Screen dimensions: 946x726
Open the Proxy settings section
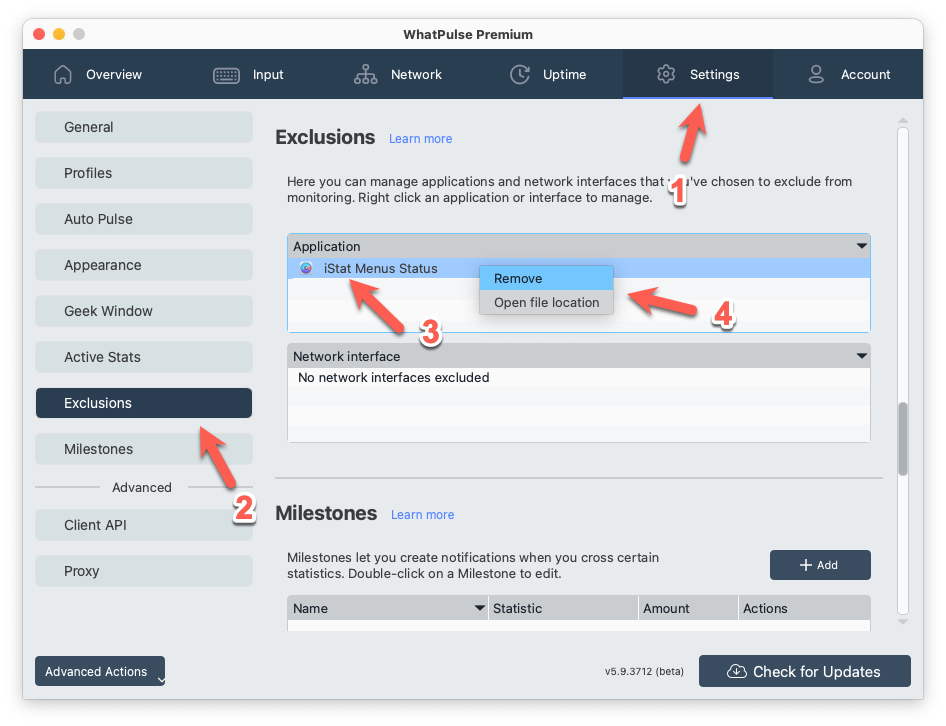click(x=144, y=571)
